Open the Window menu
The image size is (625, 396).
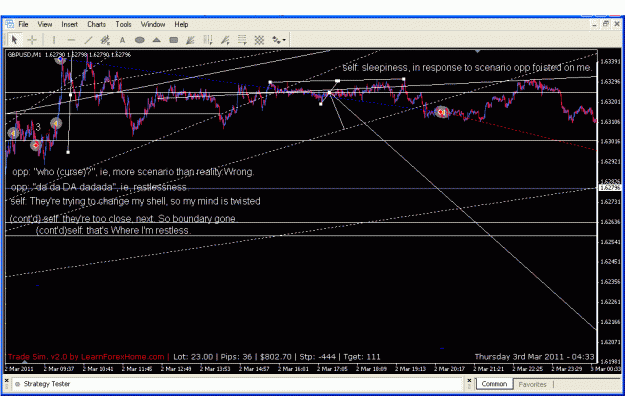(x=153, y=24)
